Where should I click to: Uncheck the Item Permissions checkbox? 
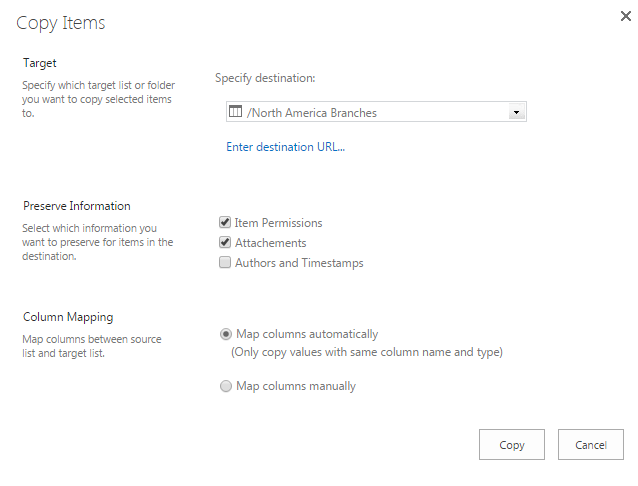pyautogui.click(x=225, y=222)
